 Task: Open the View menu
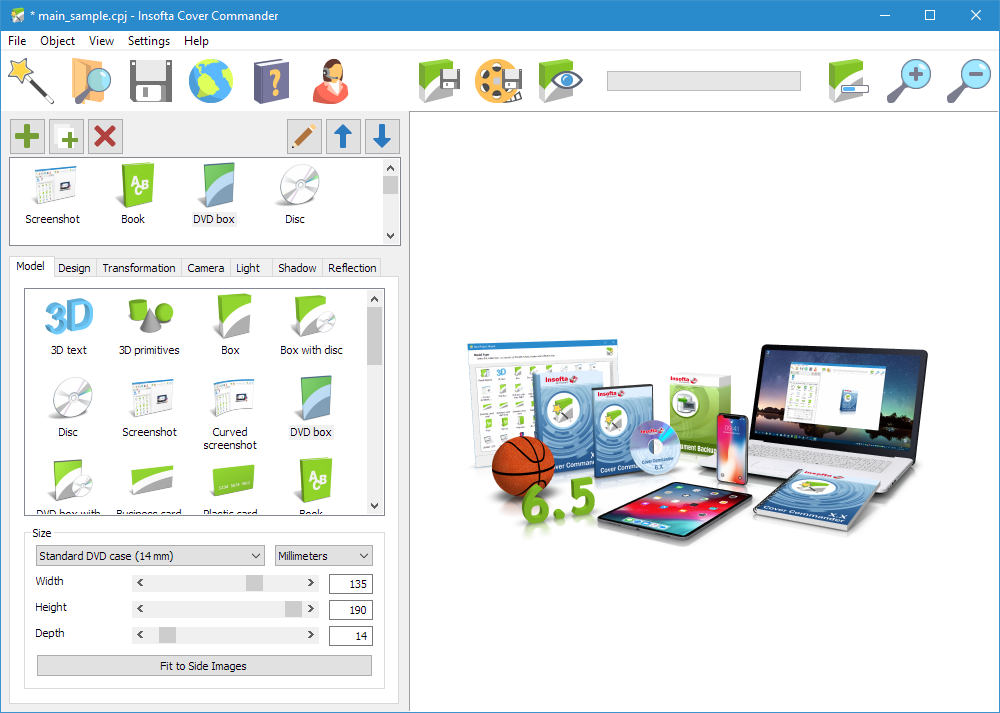click(x=101, y=41)
